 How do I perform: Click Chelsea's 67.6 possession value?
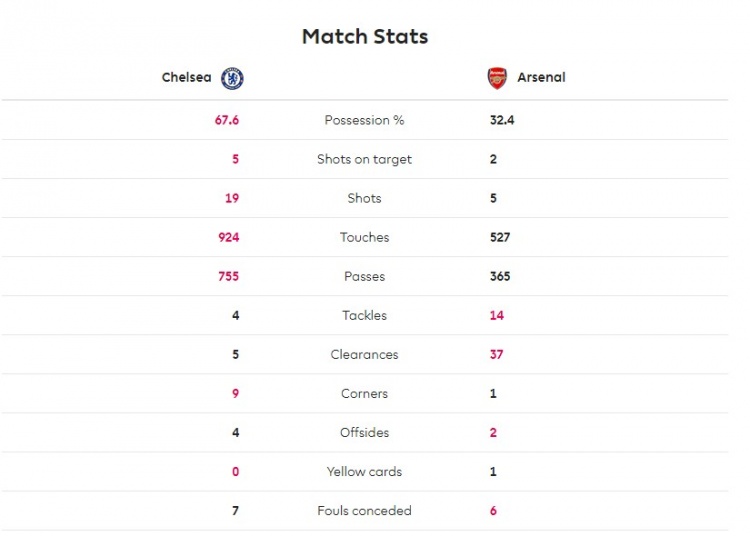(227, 120)
